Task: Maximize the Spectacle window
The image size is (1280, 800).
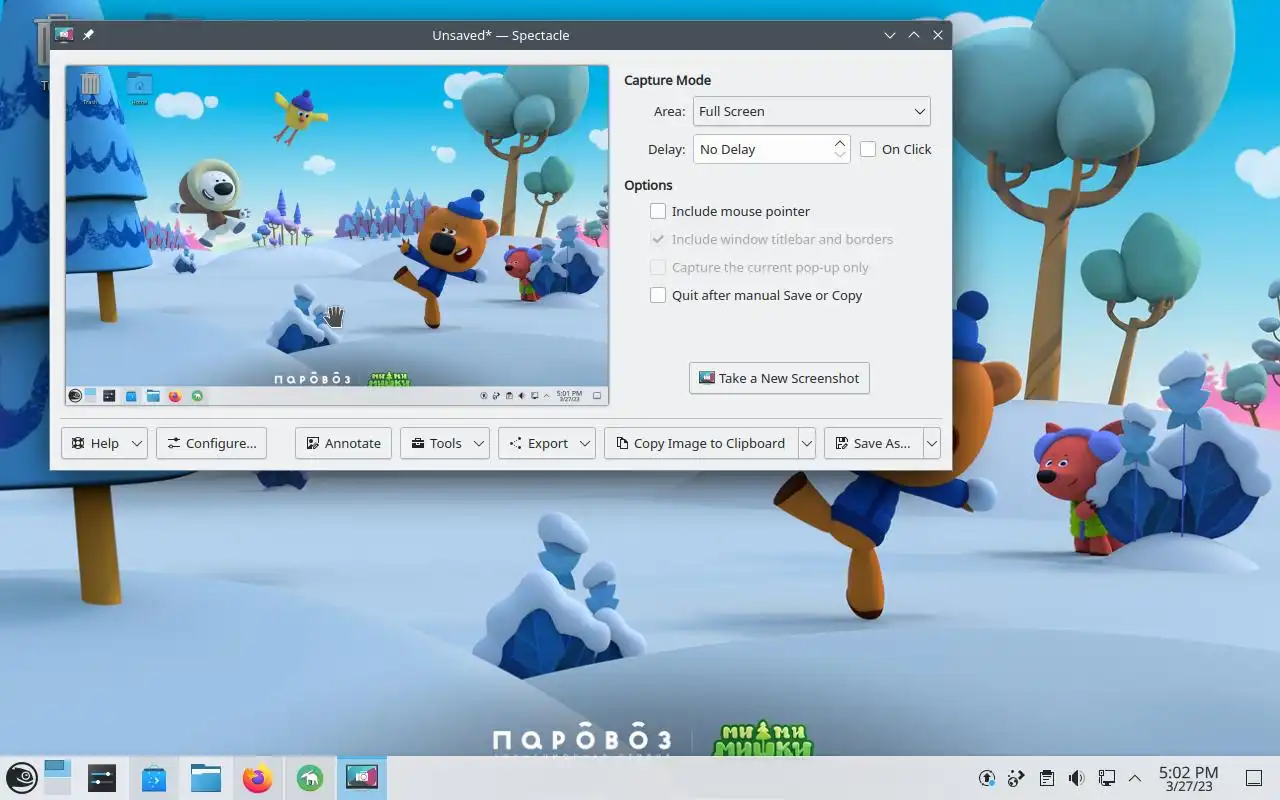Action: coord(914,35)
